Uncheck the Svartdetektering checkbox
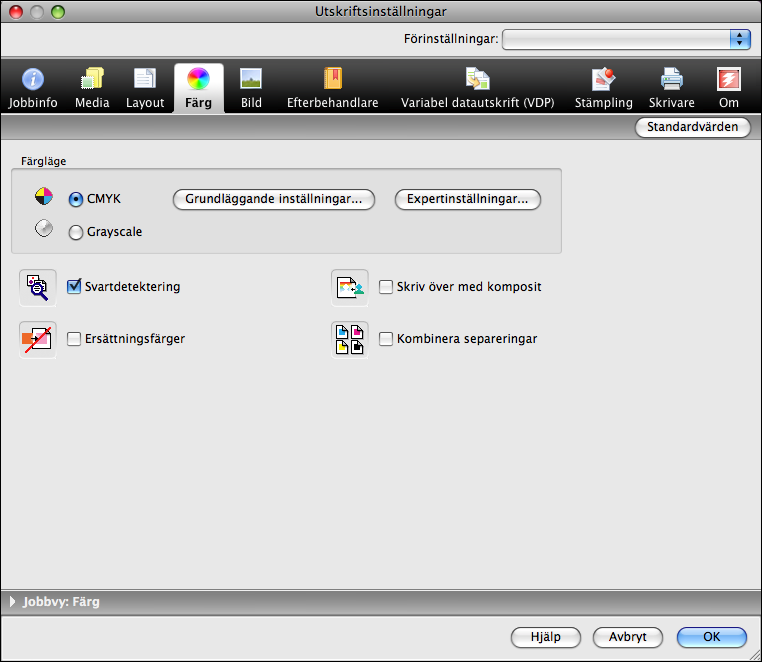This screenshot has width=762, height=662. [x=74, y=287]
